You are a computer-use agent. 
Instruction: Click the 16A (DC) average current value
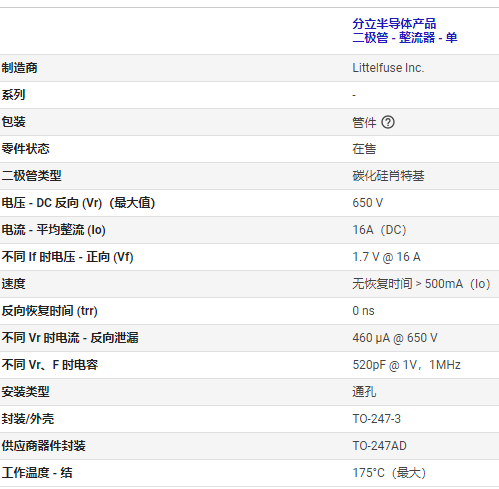pyautogui.click(x=379, y=230)
